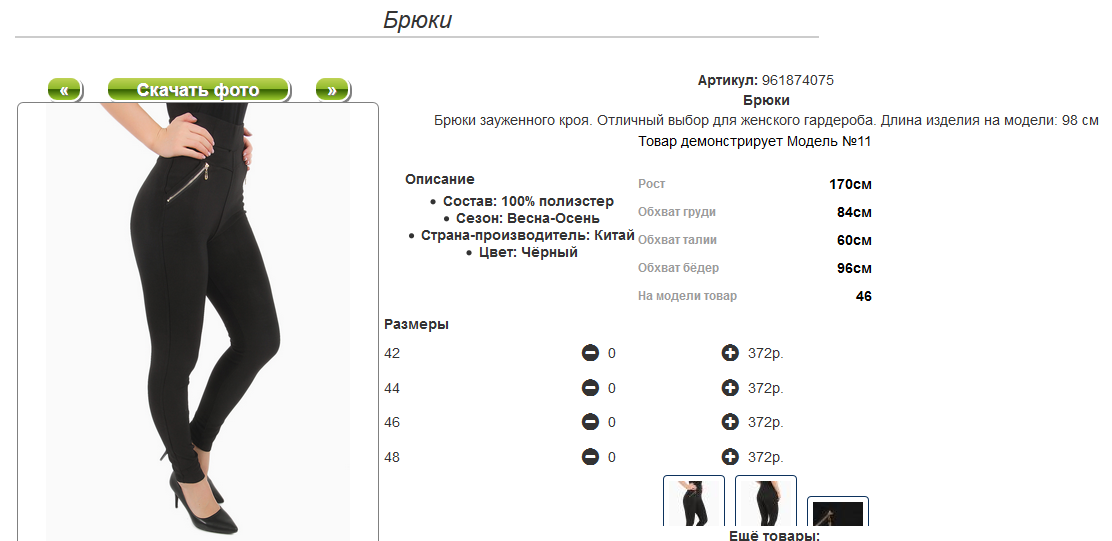Screen dimensions: 1112x541
Task: Click the size 44 label
Action: tap(392, 389)
